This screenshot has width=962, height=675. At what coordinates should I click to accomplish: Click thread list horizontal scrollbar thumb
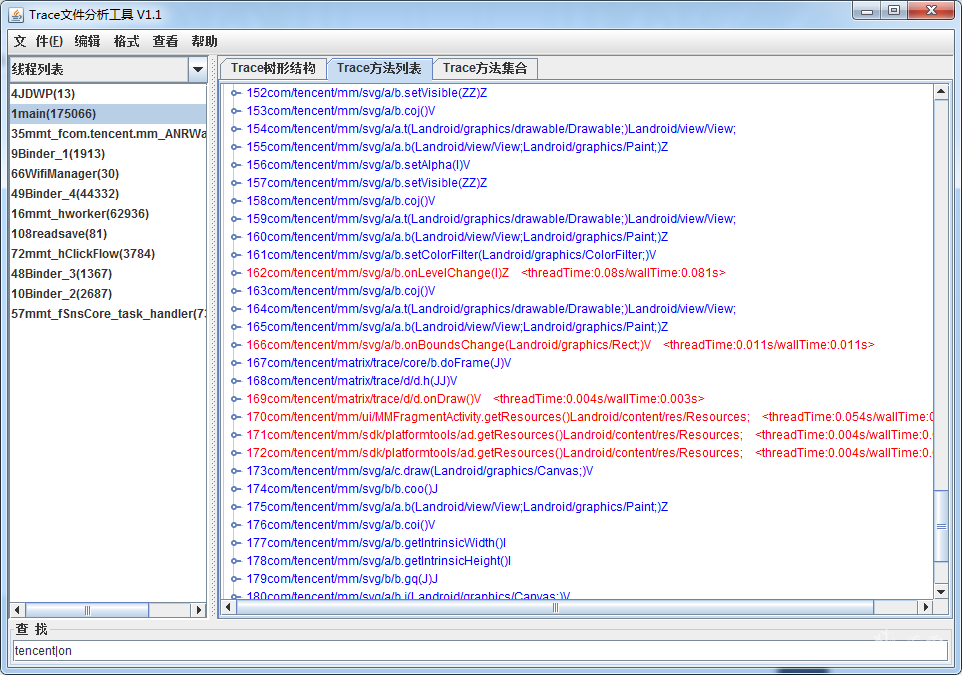coord(87,610)
